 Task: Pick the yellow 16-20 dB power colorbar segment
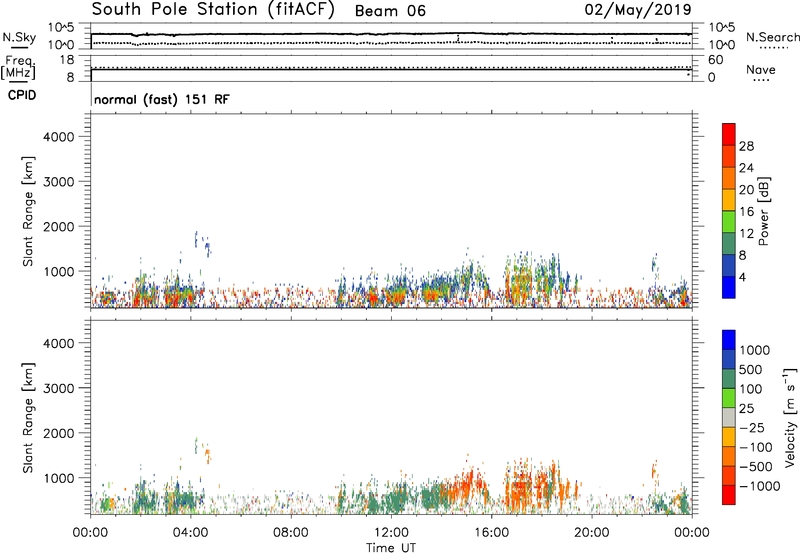click(x=729, y=199)
